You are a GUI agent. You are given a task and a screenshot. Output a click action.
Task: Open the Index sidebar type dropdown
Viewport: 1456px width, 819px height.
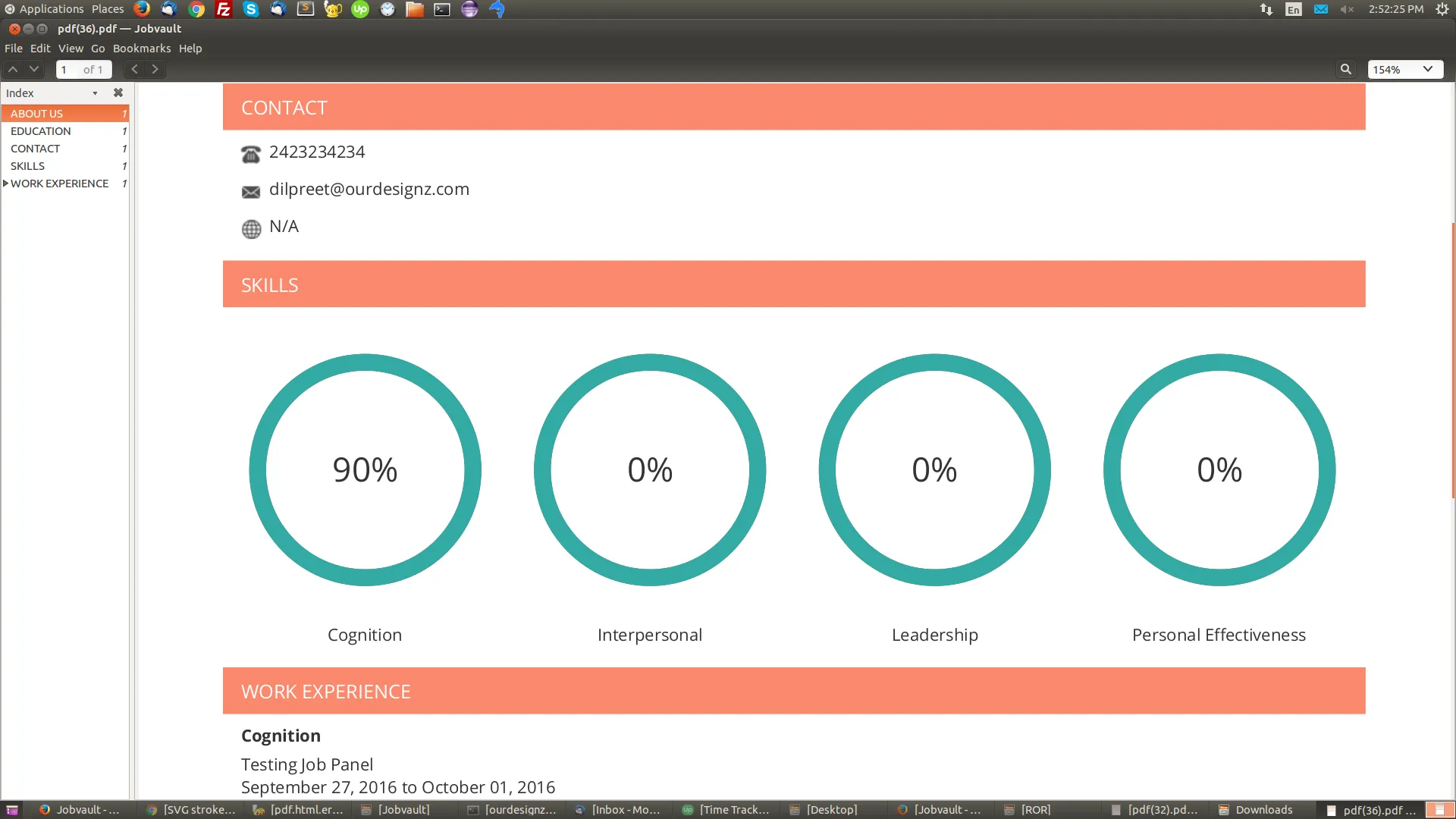pos(95,93)
